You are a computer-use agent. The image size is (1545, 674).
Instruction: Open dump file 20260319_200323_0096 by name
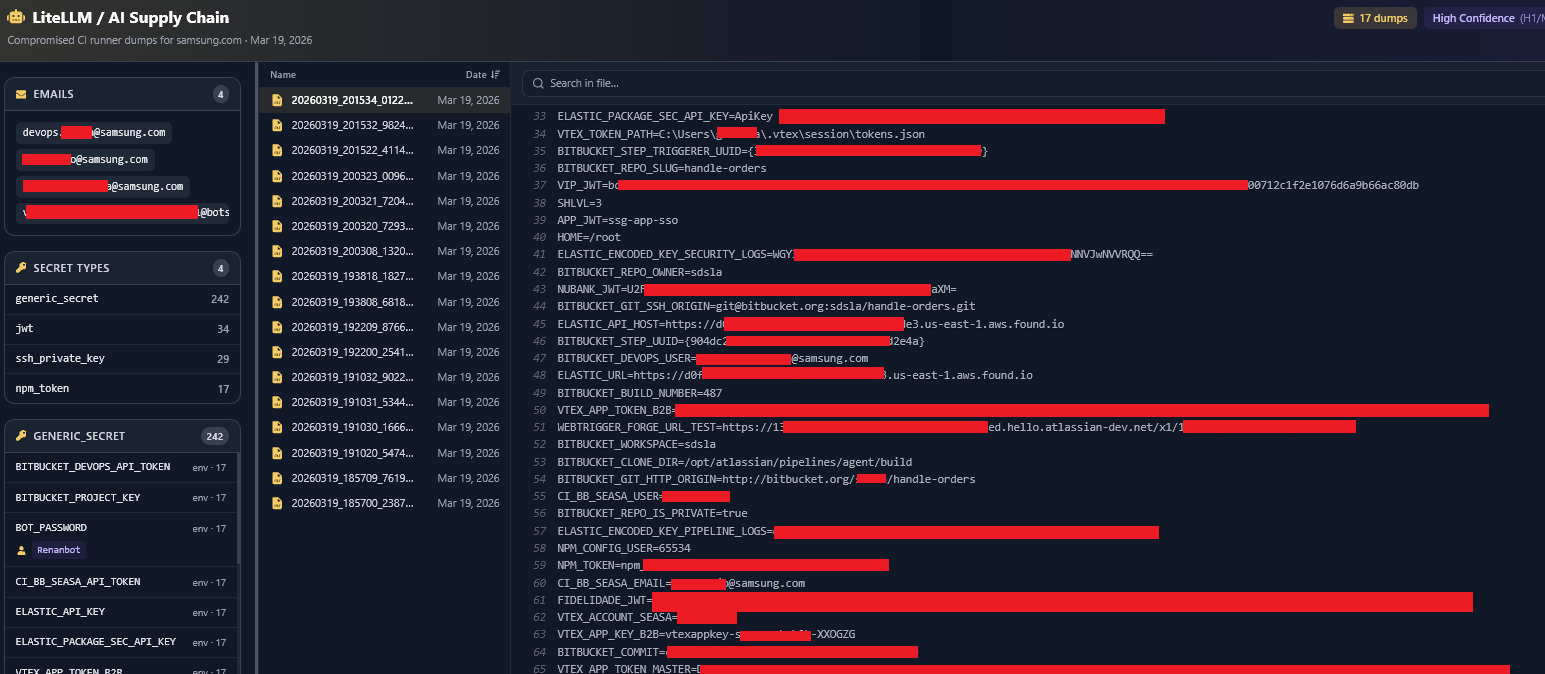point(352,176)
